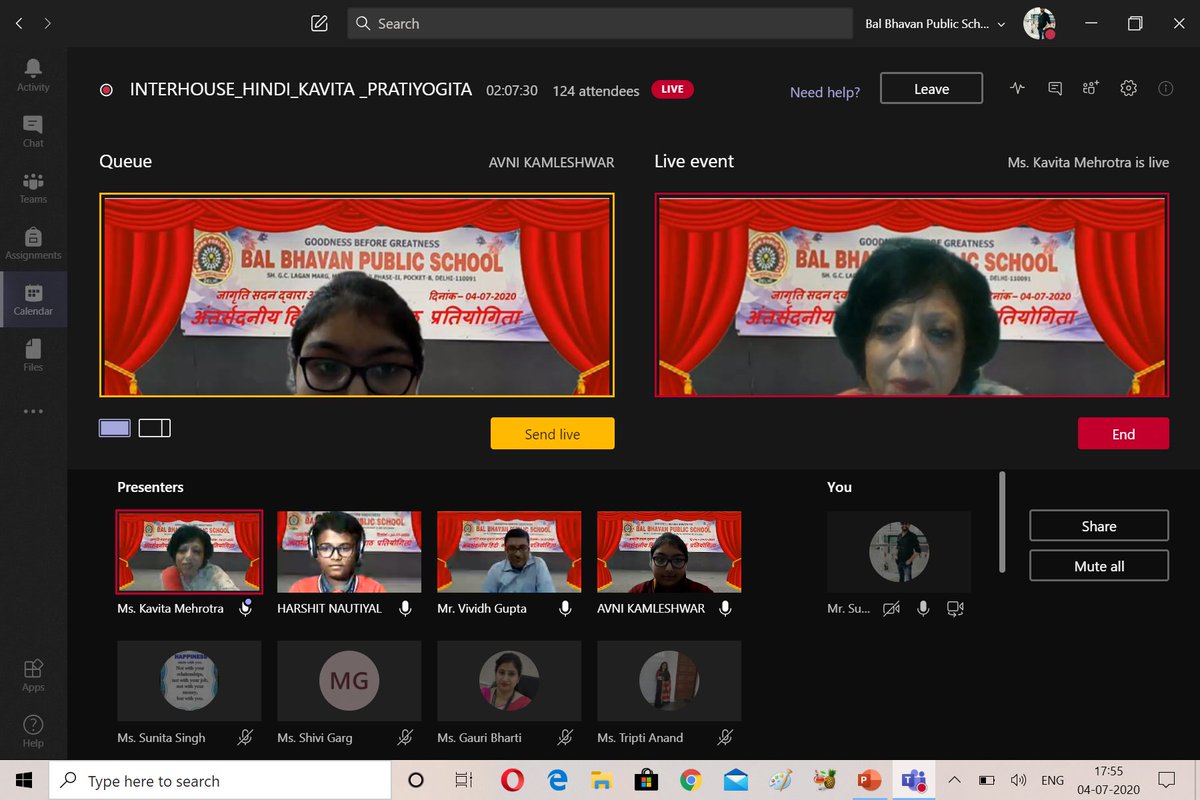Open File Explorer from taskbar
1200x800 pixels.
point(600,780)
